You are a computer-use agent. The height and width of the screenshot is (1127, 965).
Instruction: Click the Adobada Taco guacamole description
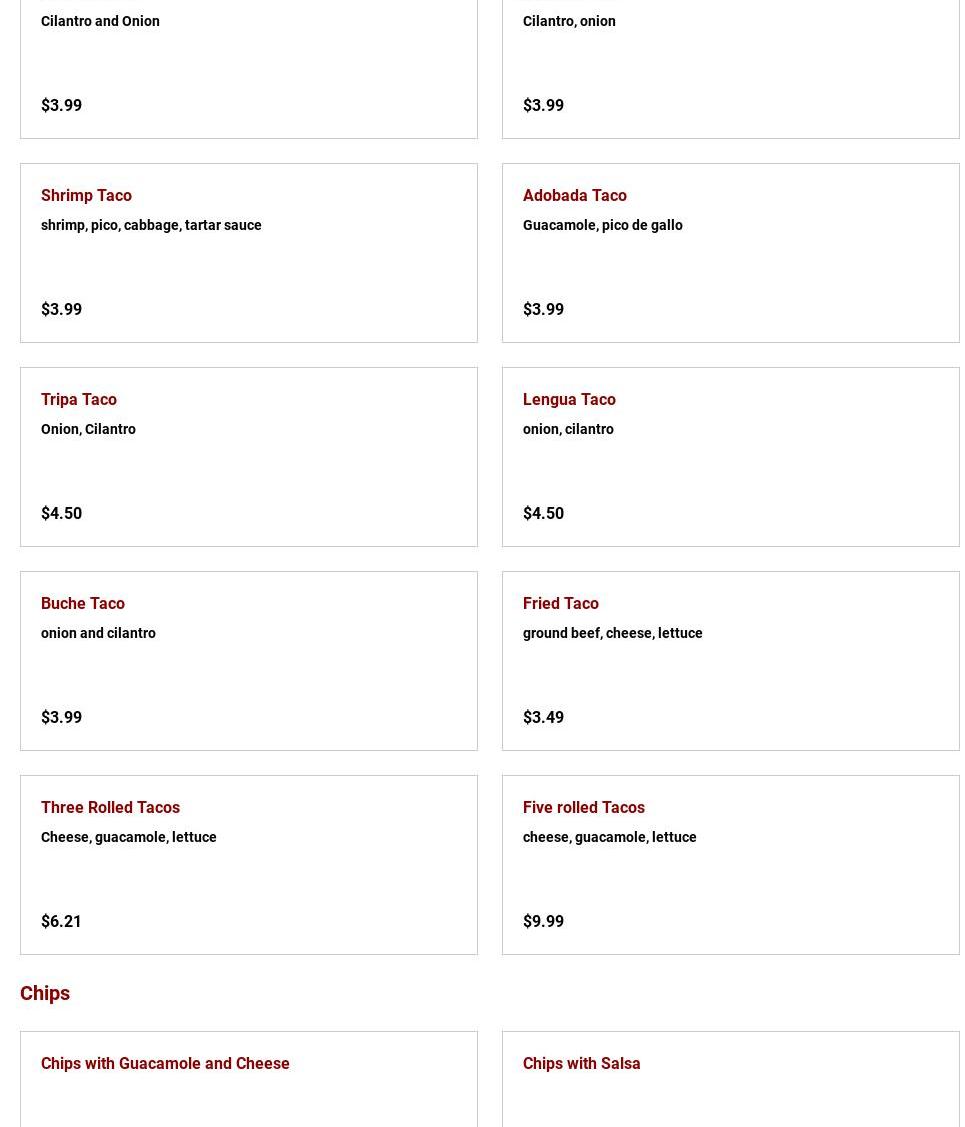602,225
